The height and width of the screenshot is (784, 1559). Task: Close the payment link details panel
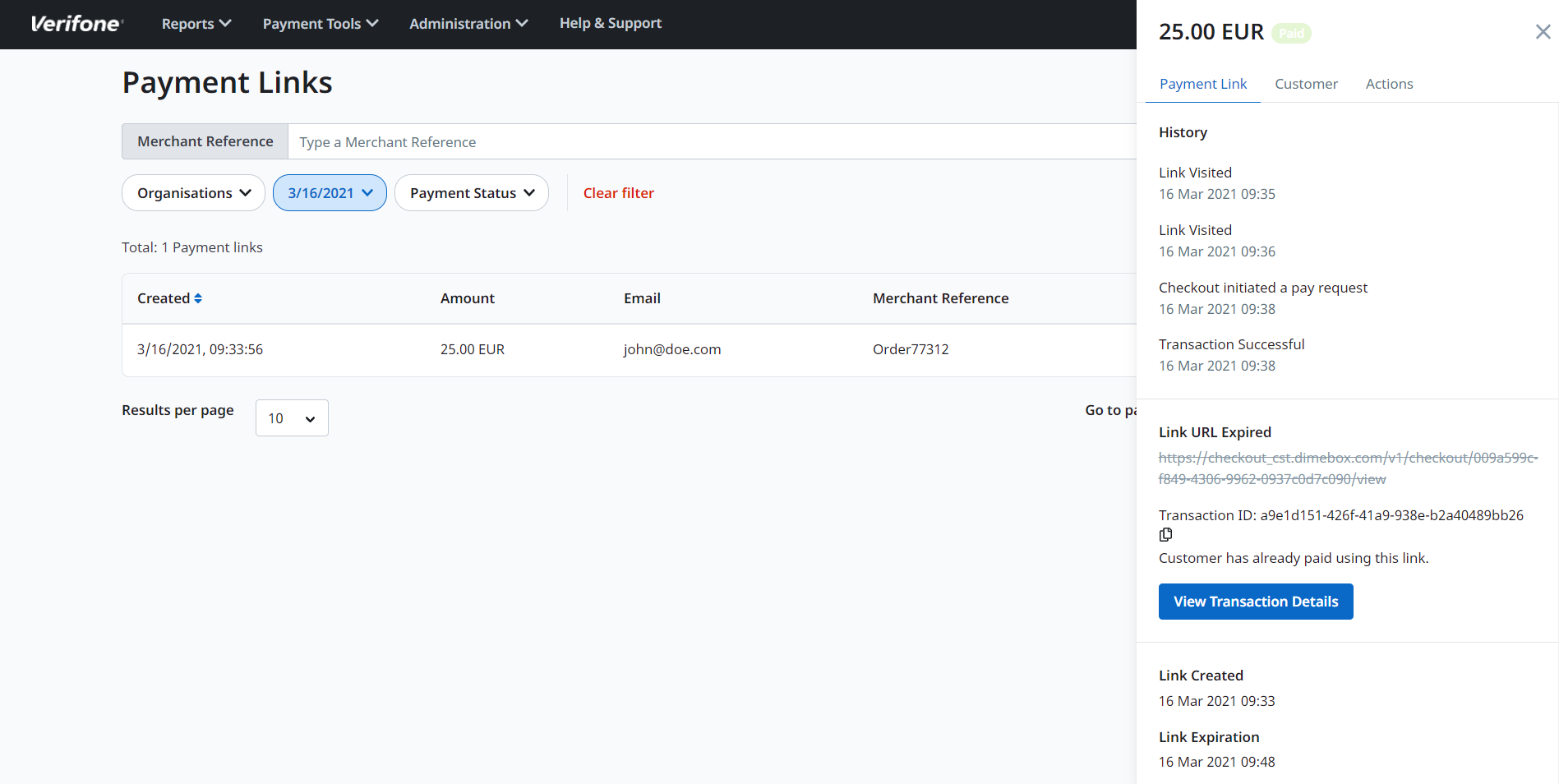click(x=1541, y=31)
